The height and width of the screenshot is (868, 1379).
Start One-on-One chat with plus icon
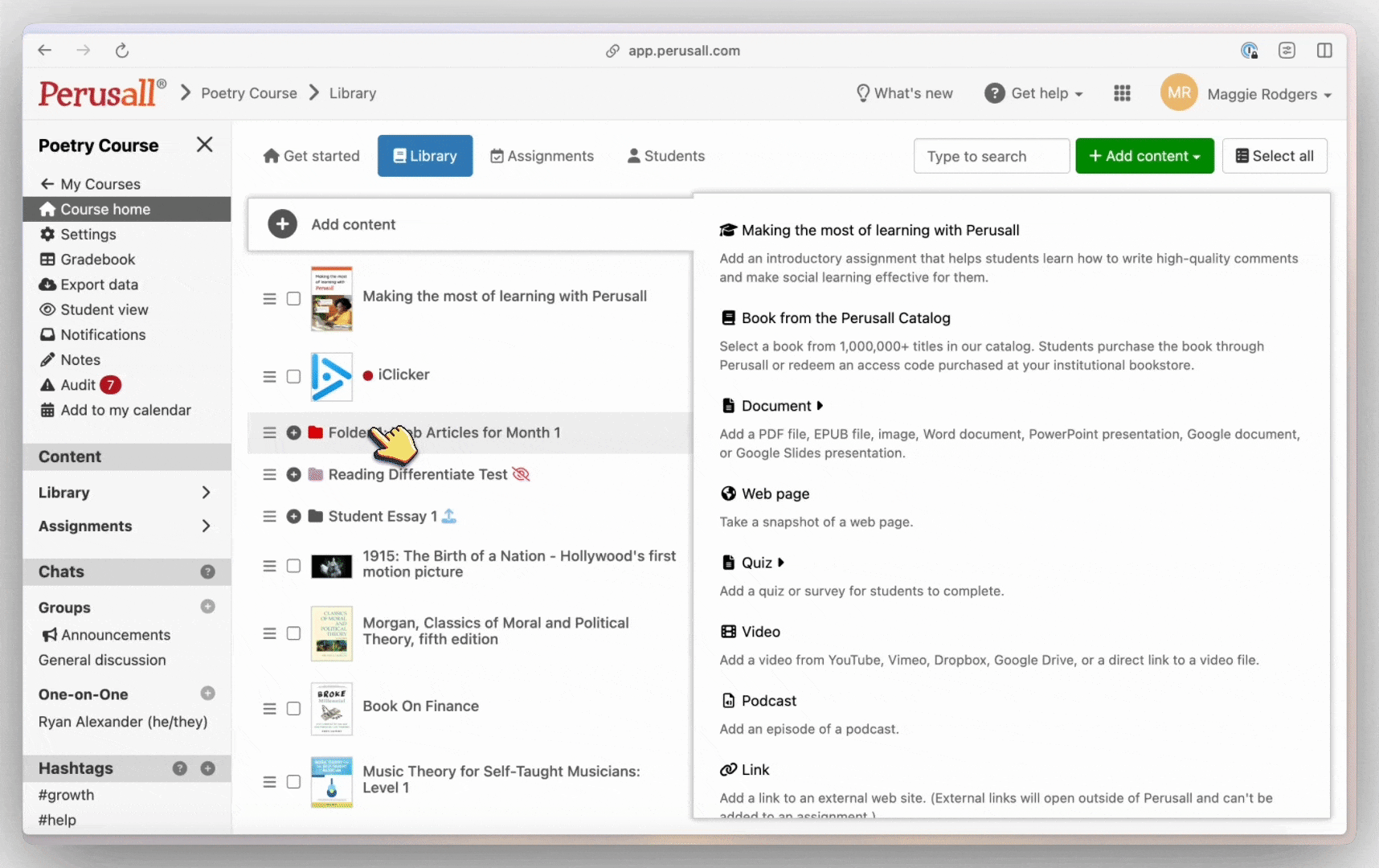click(x=207, y=693)
